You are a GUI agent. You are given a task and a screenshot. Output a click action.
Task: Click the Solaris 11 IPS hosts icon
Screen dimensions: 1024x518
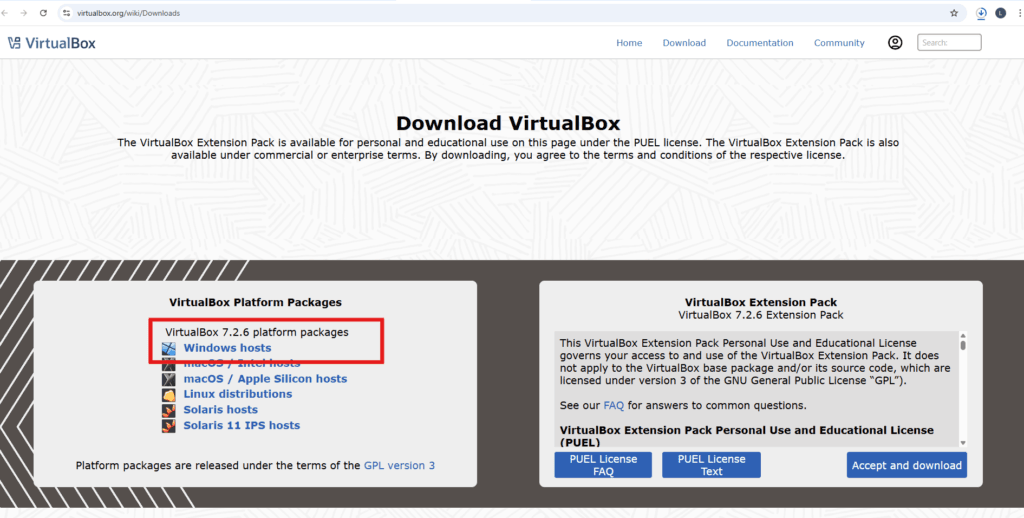(168, 426)
